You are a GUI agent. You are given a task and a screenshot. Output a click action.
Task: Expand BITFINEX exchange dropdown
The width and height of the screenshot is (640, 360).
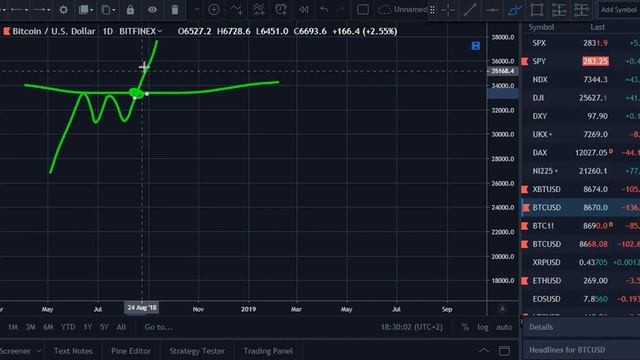160,31
